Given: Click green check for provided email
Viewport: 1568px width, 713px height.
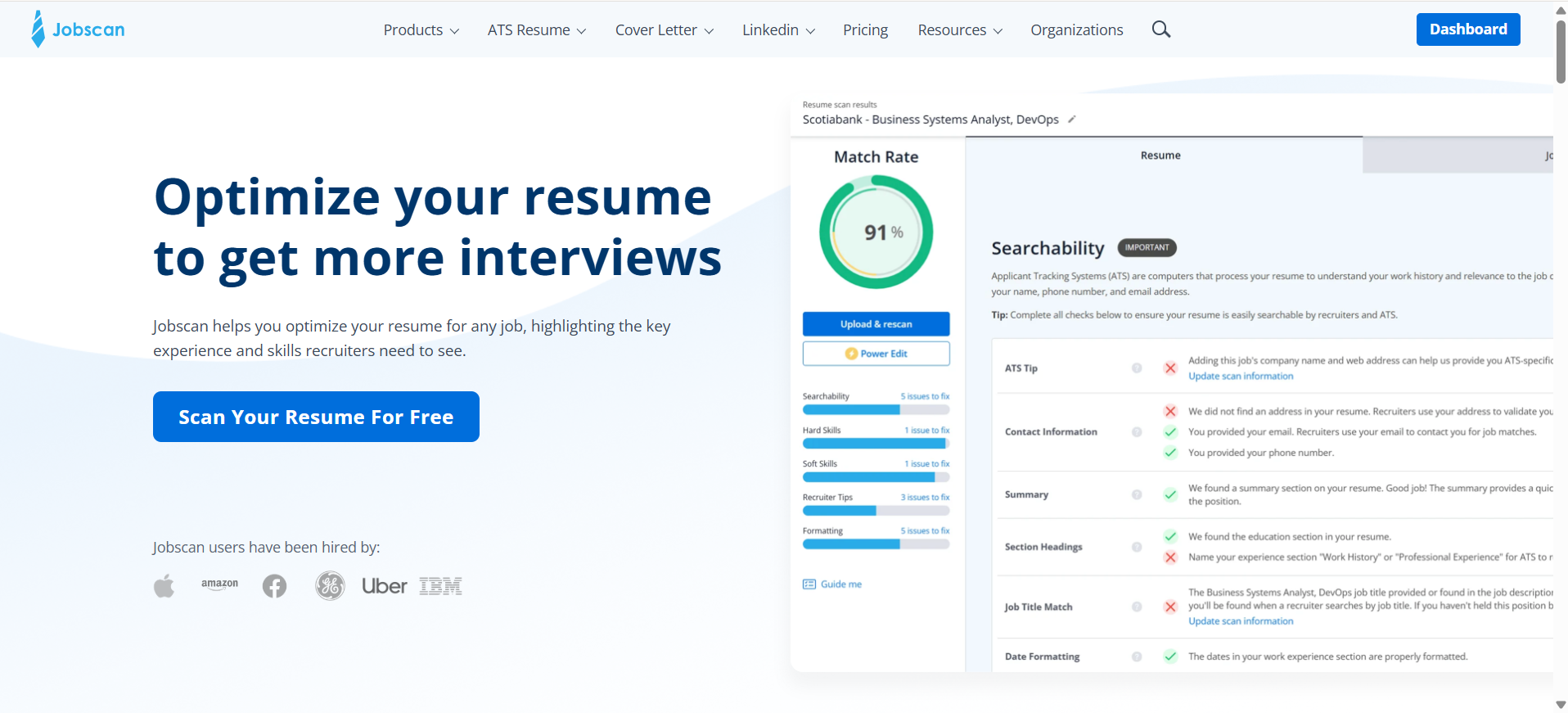Looking at the screenshot, I should coord(1170,432).
